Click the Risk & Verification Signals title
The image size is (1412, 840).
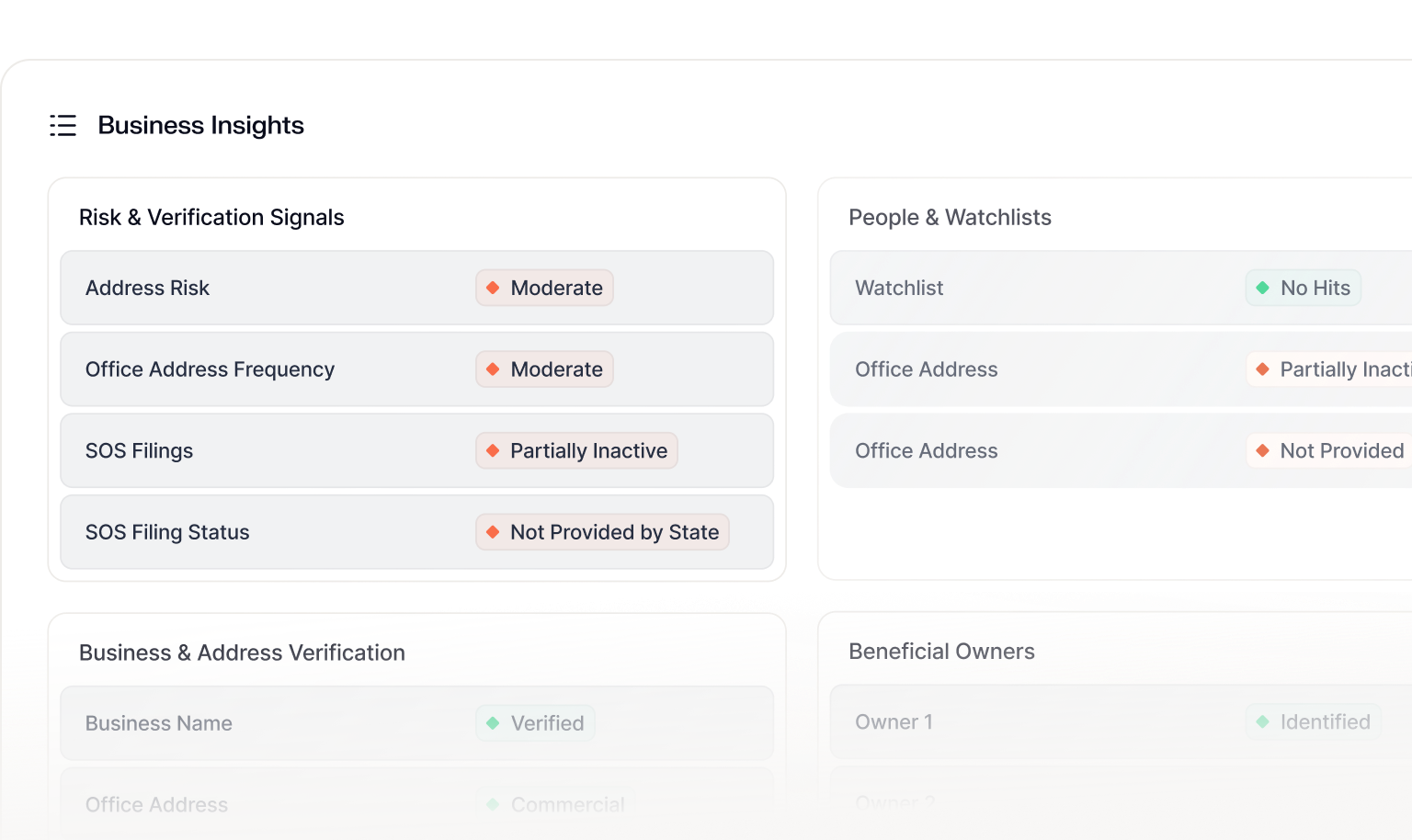click(x=211, y=217)
